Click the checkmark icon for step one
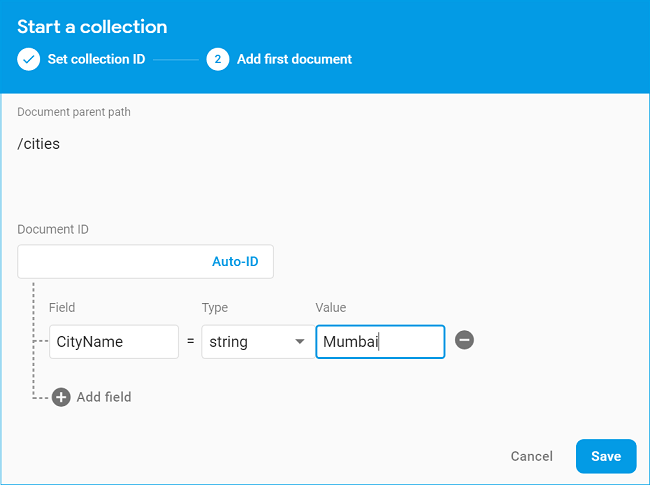This screenshot has width=650, height=485. coord(29,59)
